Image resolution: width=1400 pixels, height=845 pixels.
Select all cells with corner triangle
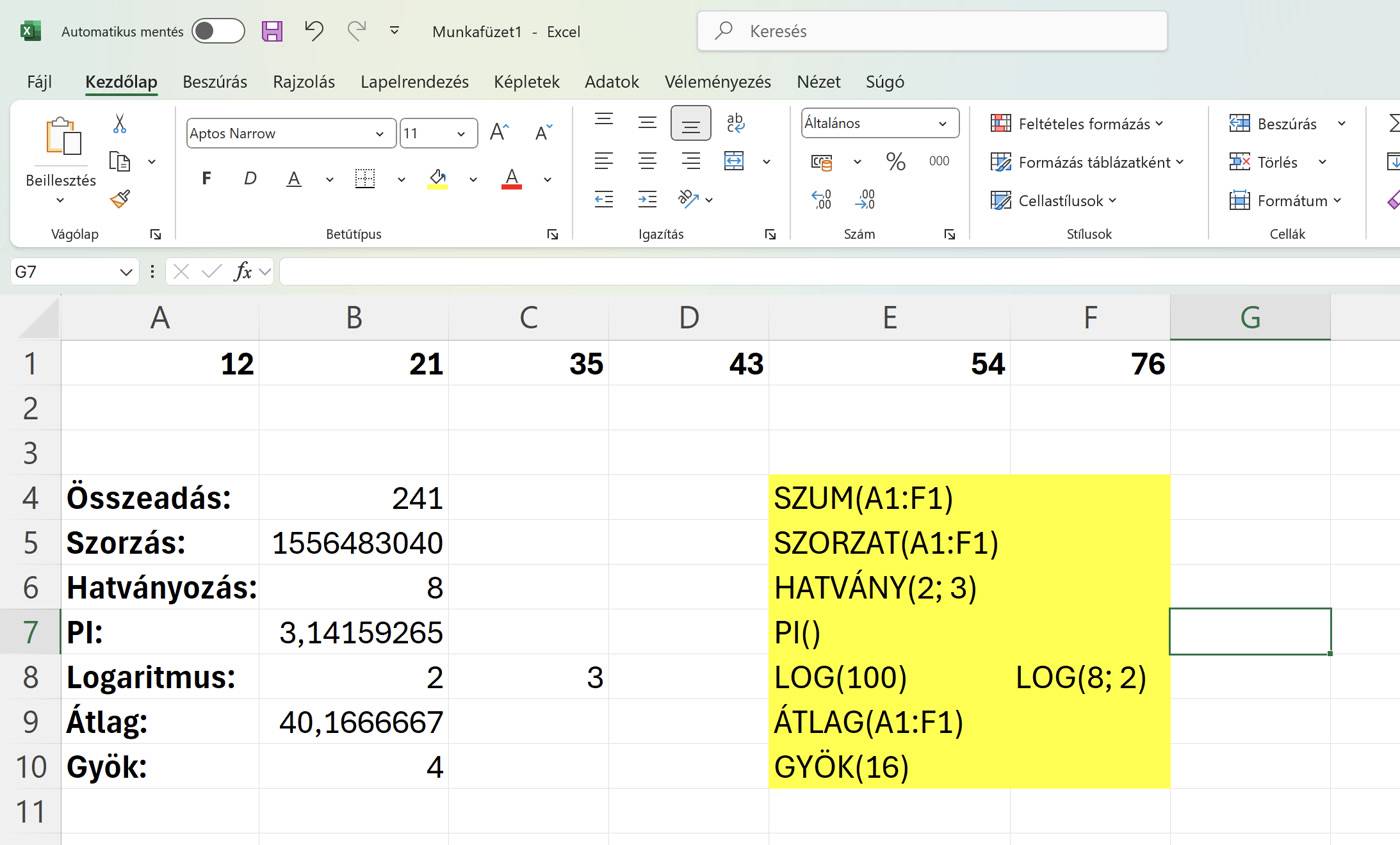coord(38,318)
